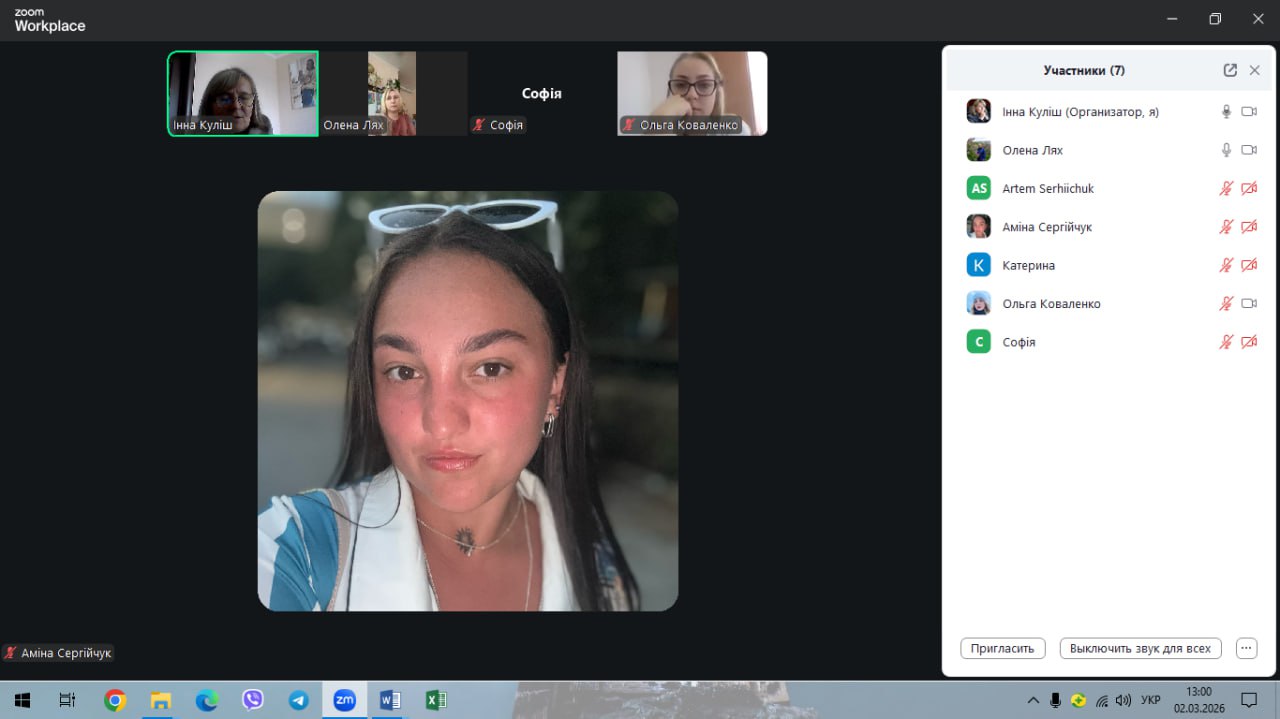This screenshot has height=719, width=1280.
Task: Click camera icon next to Олена Лях
Action: point(1249,150)
